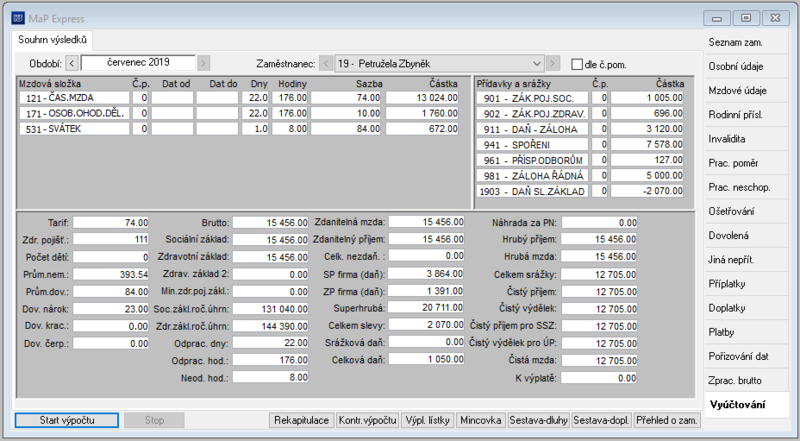Click the Prům.nem. field showing 393.54

point(111,274)
